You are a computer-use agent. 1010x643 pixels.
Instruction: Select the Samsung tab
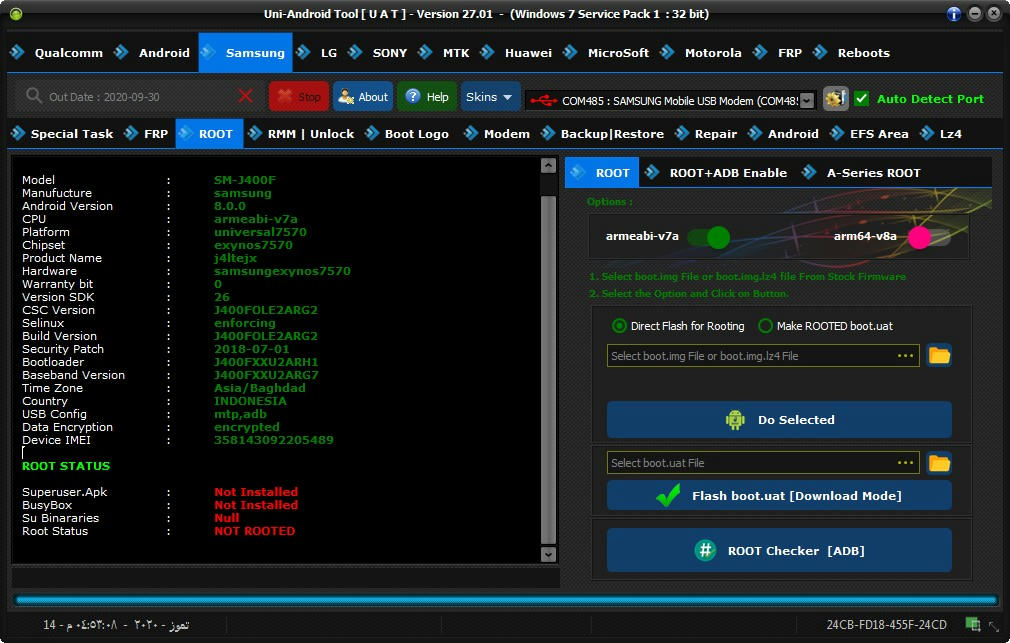point(245,53)
